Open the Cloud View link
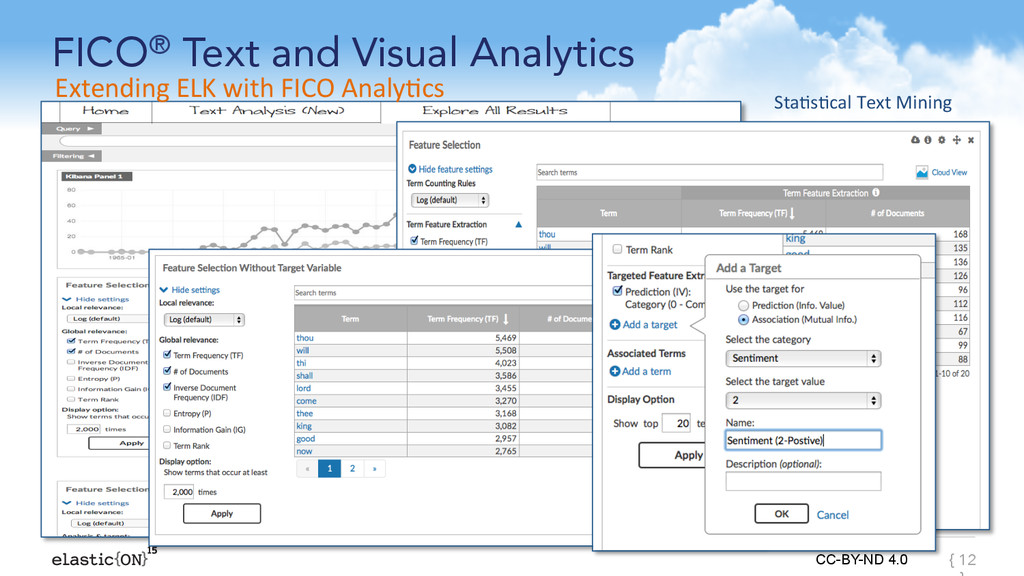This screenshot has width=1024, height=576. (949, 172)
